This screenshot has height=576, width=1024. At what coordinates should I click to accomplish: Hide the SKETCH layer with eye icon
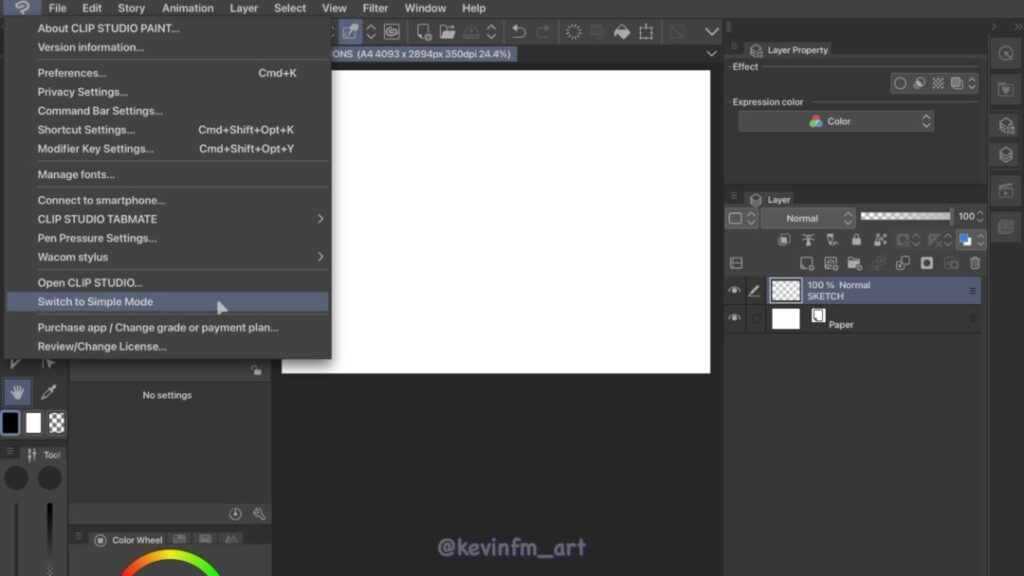click(x=734, y=291)
